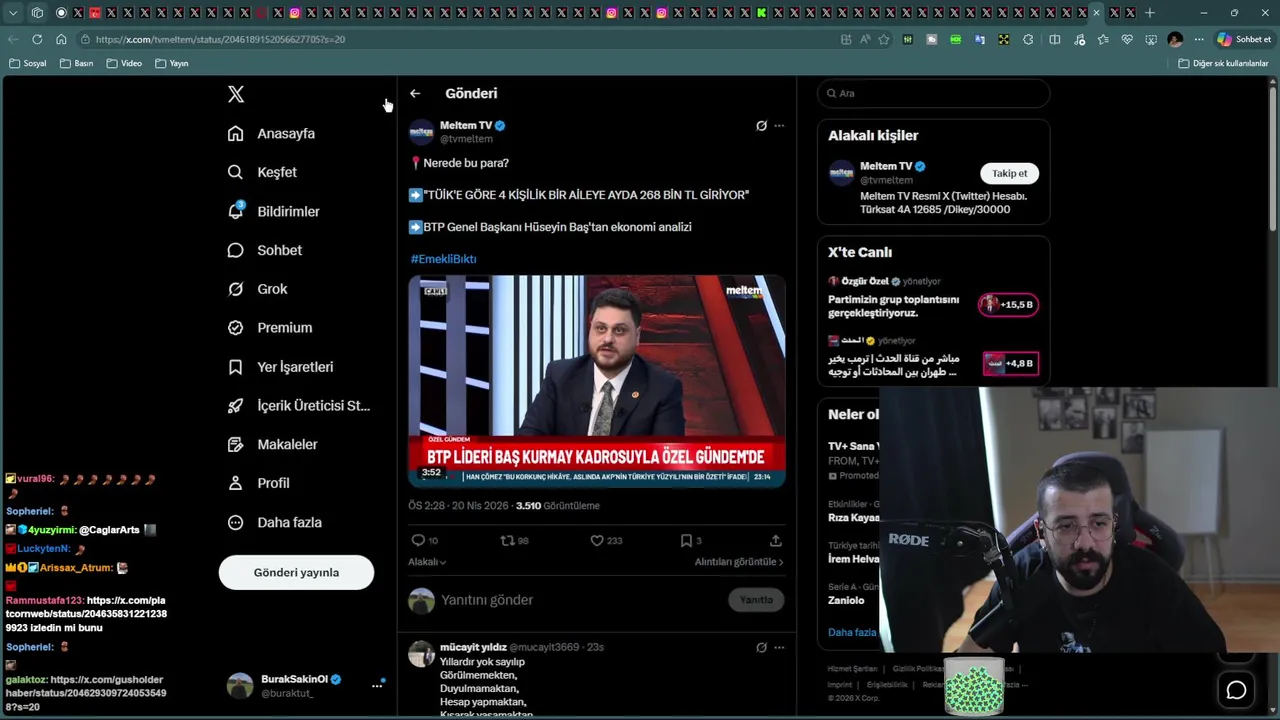Click the Gönderi yayınla button
The height and width of the screenshot is (720, 1280).
(x=296, y=573)
